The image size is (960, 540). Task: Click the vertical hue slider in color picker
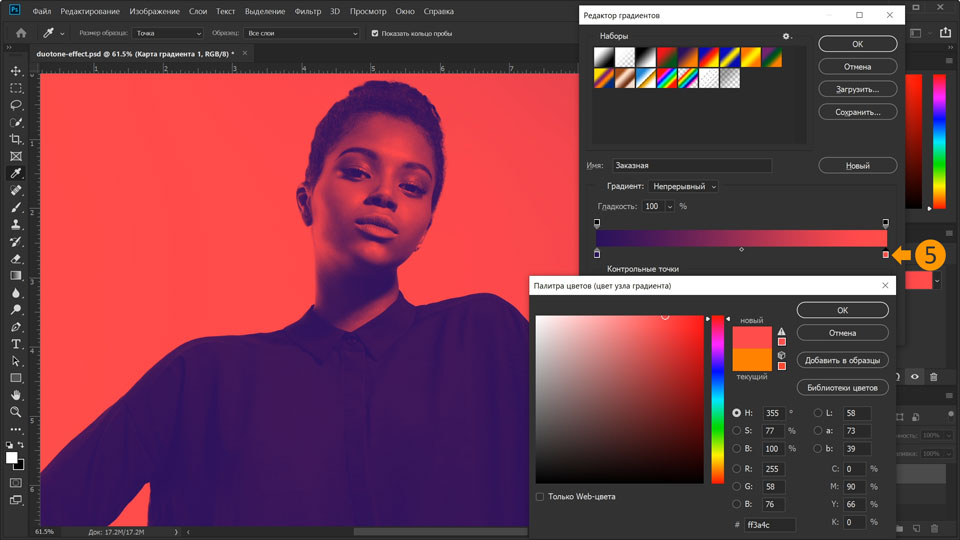[718, 399]
